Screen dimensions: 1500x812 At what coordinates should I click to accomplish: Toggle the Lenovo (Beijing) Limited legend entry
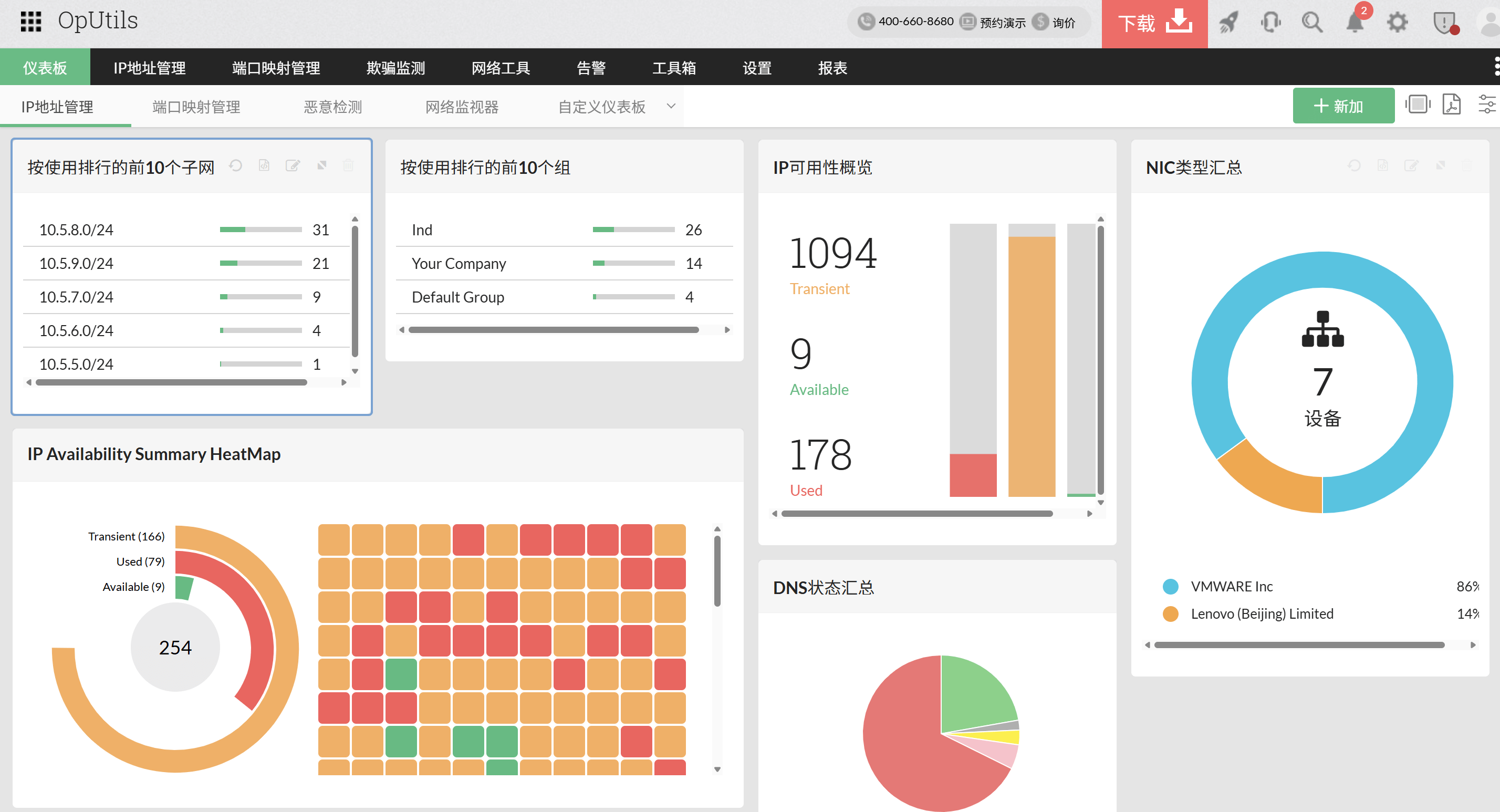pyautogui.click(x=1261, y=614)
